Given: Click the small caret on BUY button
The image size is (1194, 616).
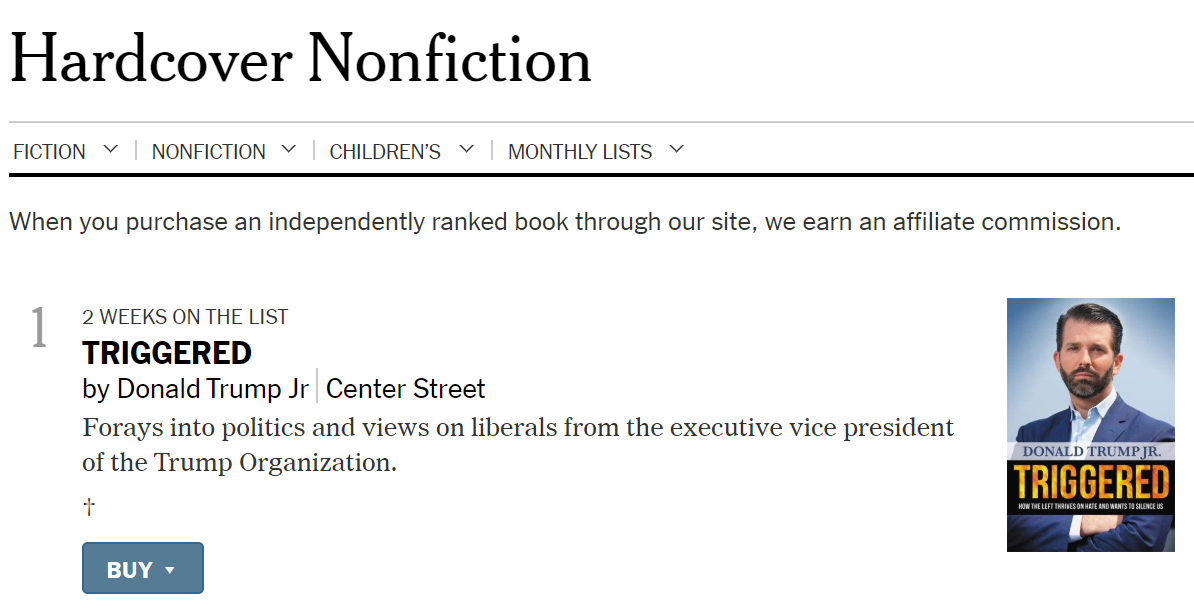Looking at the screenshot, I should point(170,570).
